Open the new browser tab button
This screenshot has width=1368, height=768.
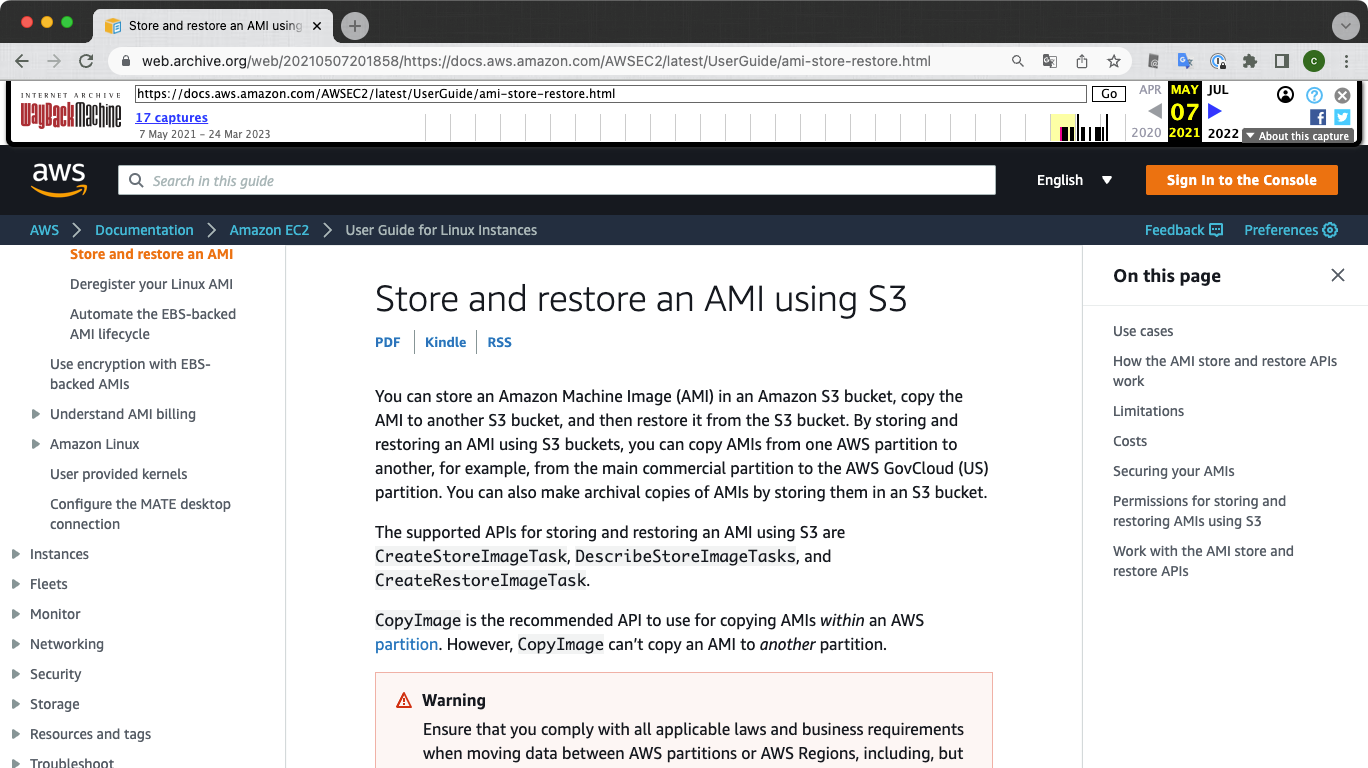coord(355,26)
